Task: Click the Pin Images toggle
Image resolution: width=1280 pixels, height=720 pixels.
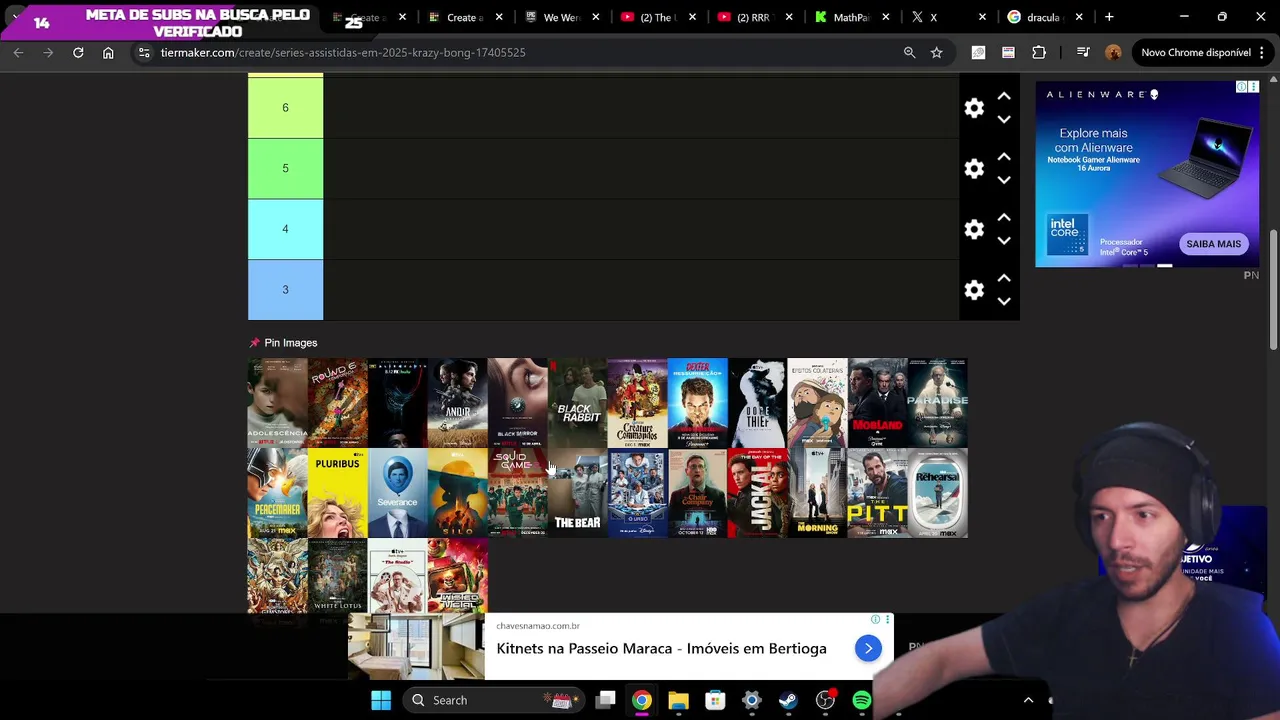Action: pyautogui.click(x=283, y=343)
